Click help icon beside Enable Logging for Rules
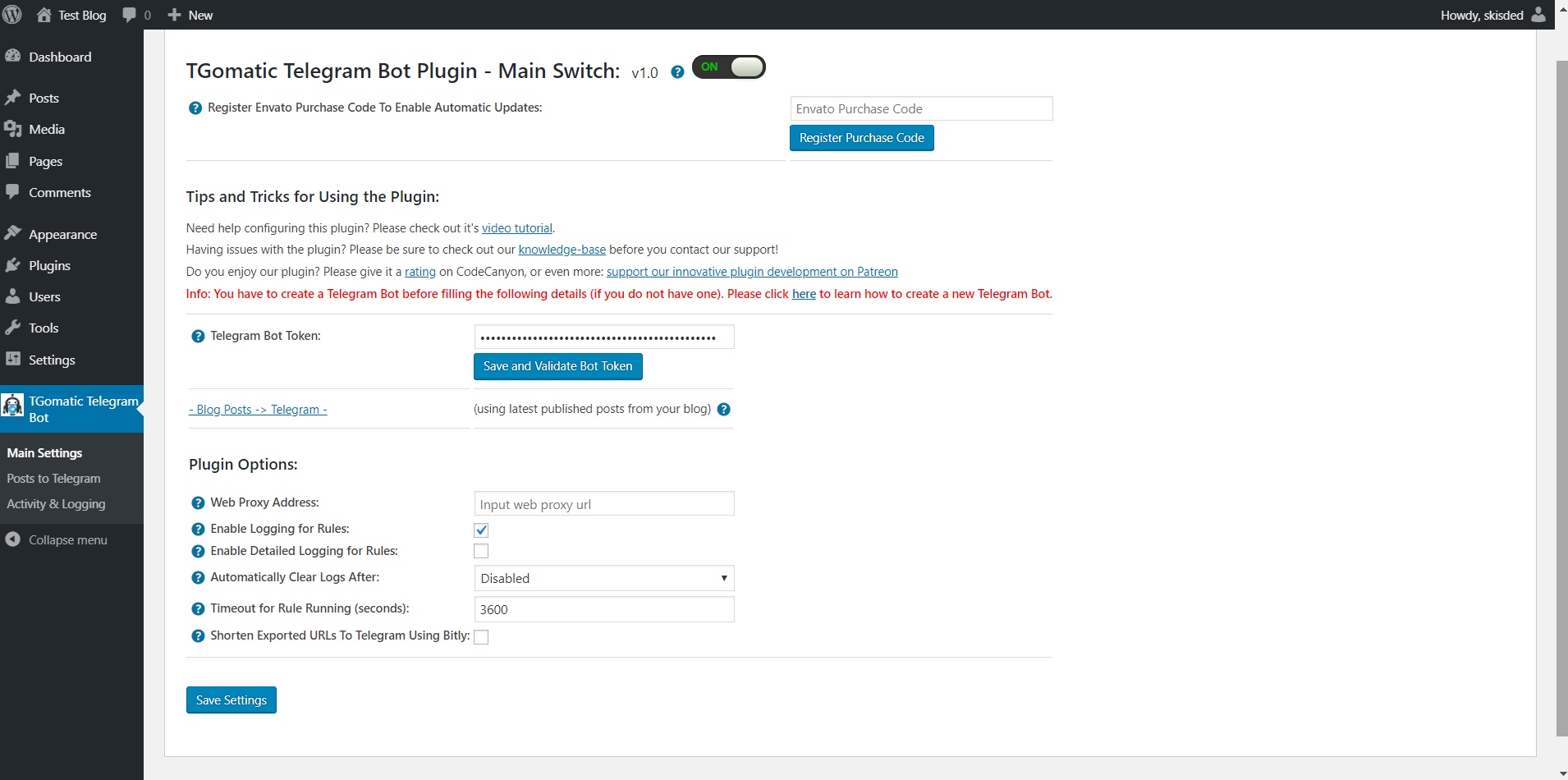Viewport: 1568px width, 780px height. click(x=198, y=530)
